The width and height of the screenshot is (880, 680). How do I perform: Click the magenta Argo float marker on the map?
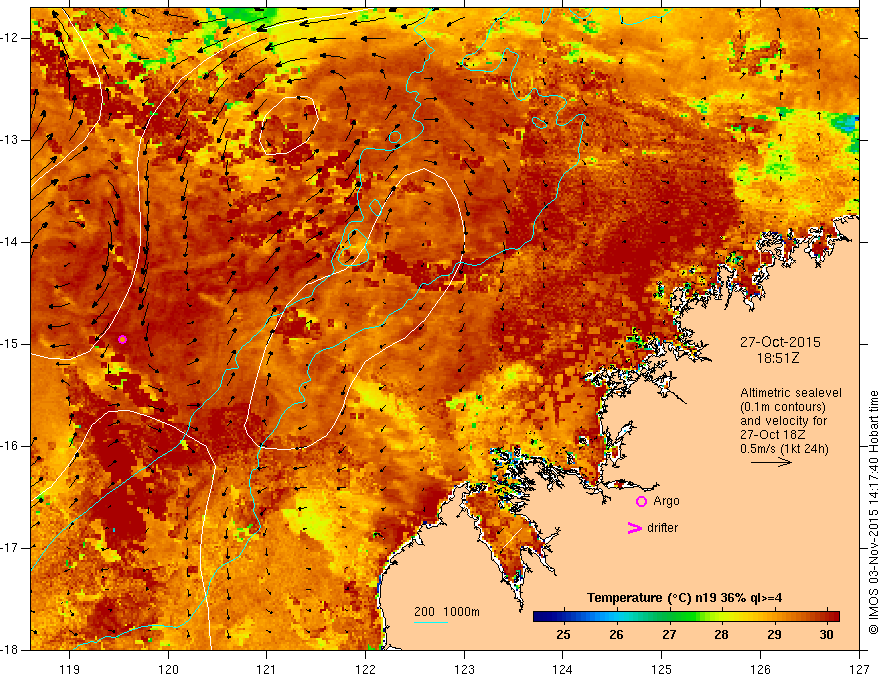point(122,339)
